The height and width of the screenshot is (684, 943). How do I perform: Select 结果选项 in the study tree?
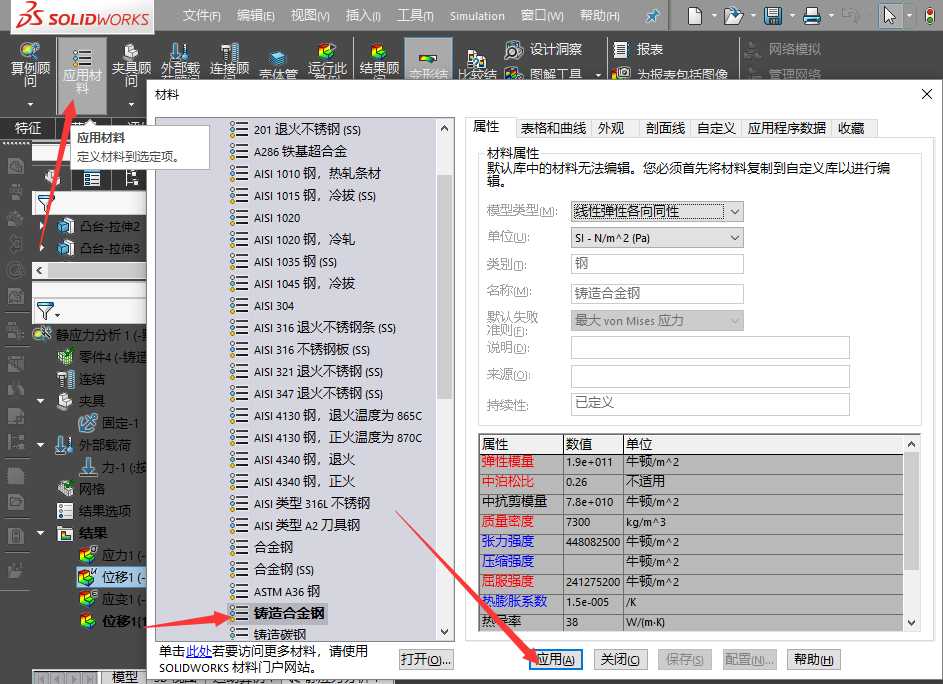(x=94, y=511)
